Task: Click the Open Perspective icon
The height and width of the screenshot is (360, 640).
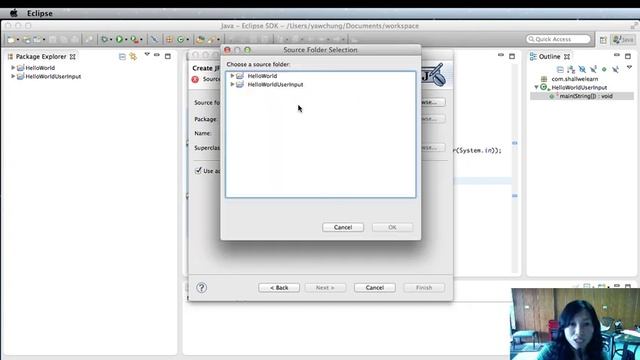Action: (603, 40)
